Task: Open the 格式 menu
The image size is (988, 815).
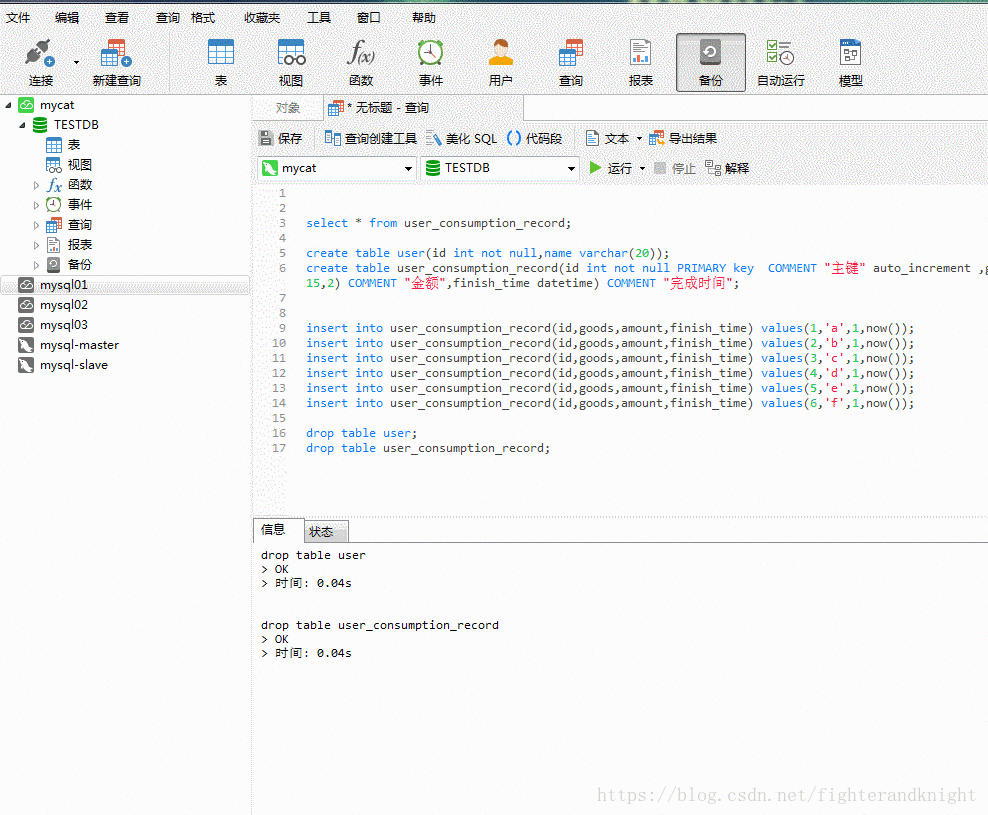Action: tap(203, 18)
